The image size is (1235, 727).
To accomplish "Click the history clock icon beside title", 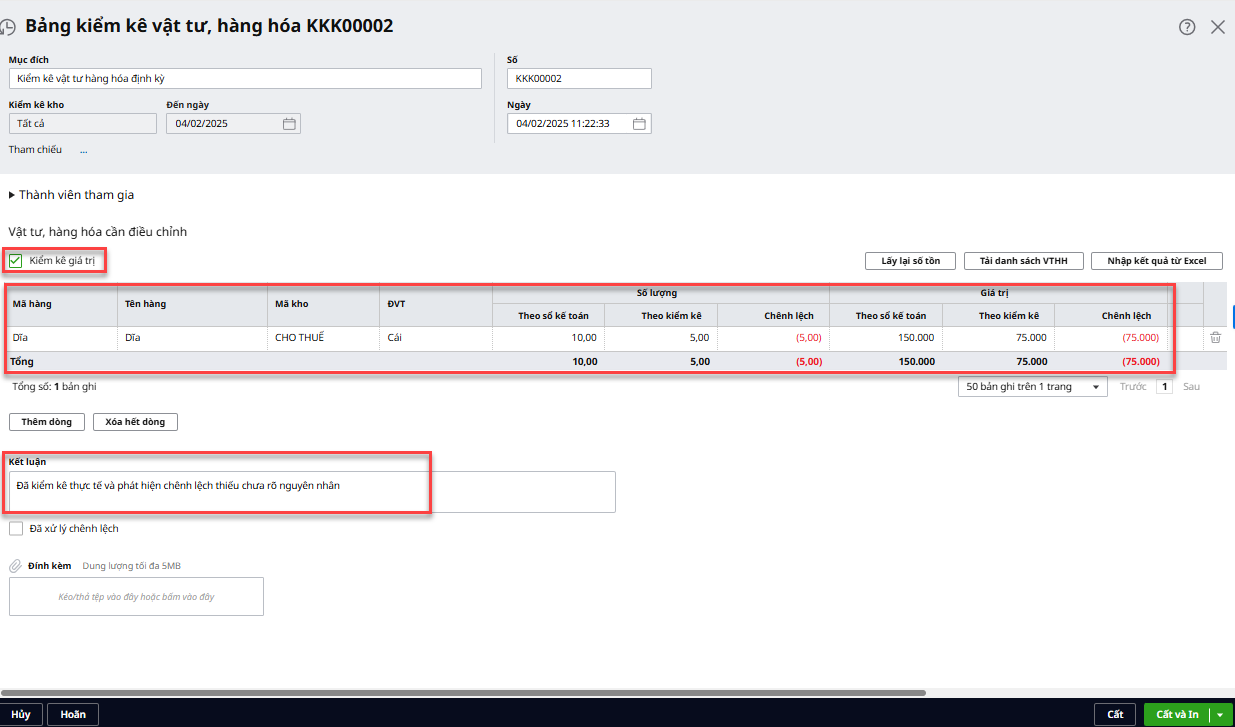I will pyautogui.click(x=7, y=27).
